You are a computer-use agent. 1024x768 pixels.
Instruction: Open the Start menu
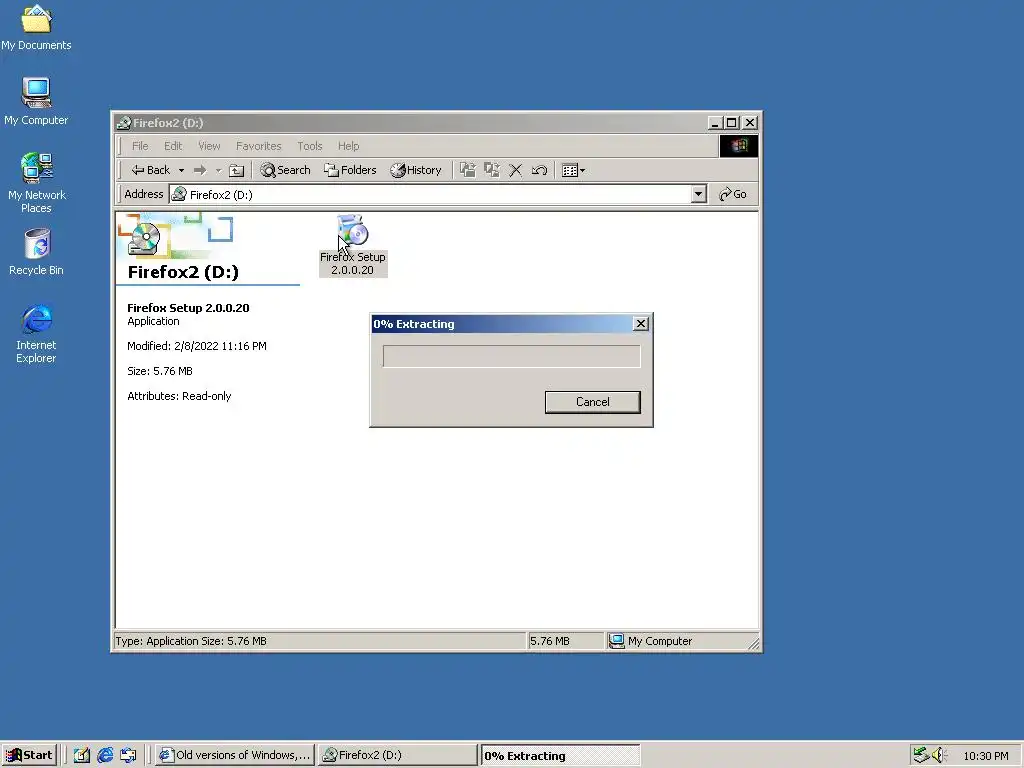pos(29,755)
